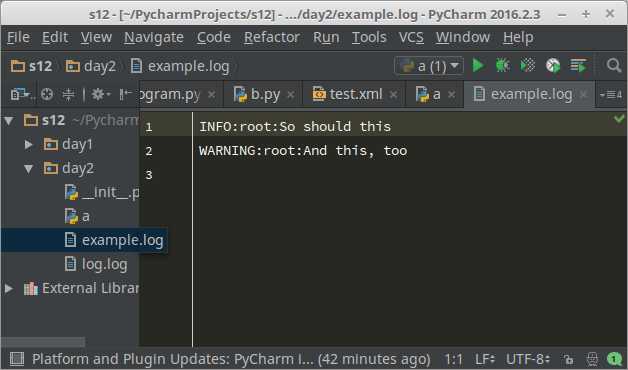Viewport: 628px width, 370px height.
Task: Click day2 breadcrumb in navigation bar
Action: click(91, 66)
